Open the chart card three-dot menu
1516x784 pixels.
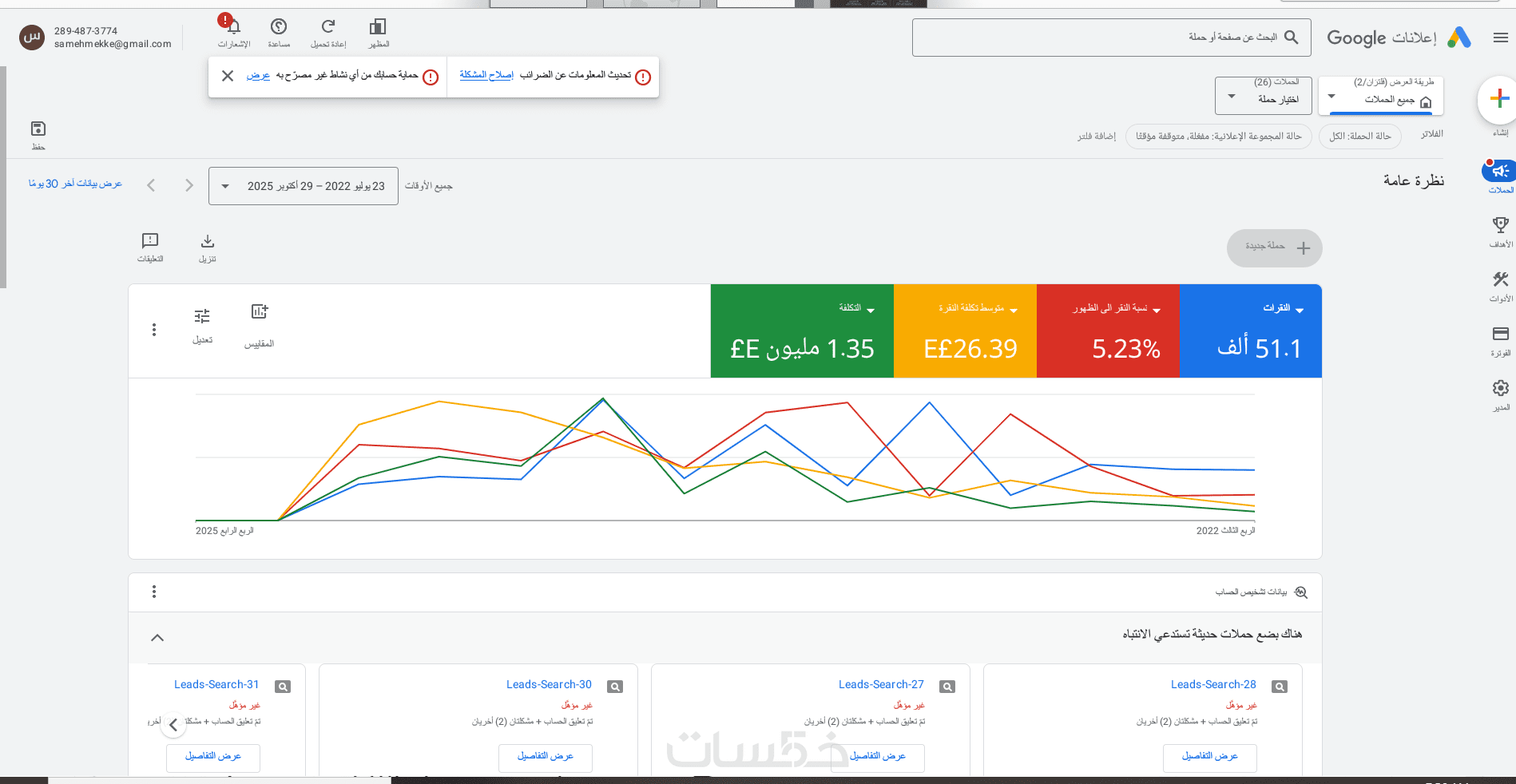click(154, 330)
